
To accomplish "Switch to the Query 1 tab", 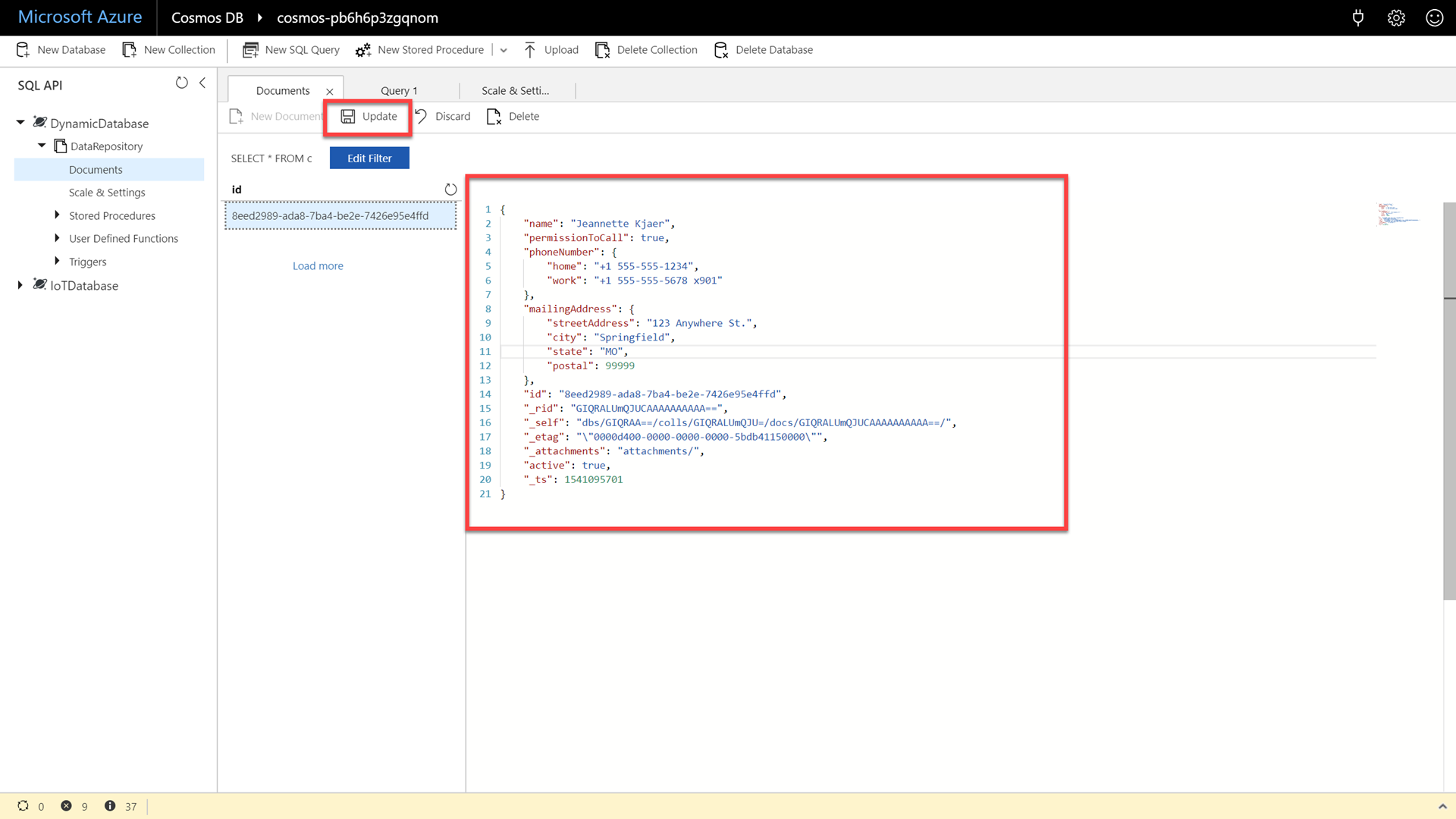I will pos(399,91).
